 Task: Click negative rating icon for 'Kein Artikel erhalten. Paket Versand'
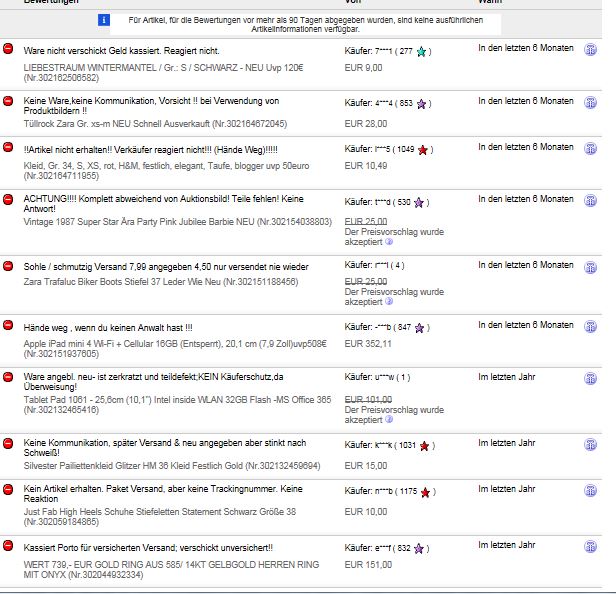tap(8, 489)
